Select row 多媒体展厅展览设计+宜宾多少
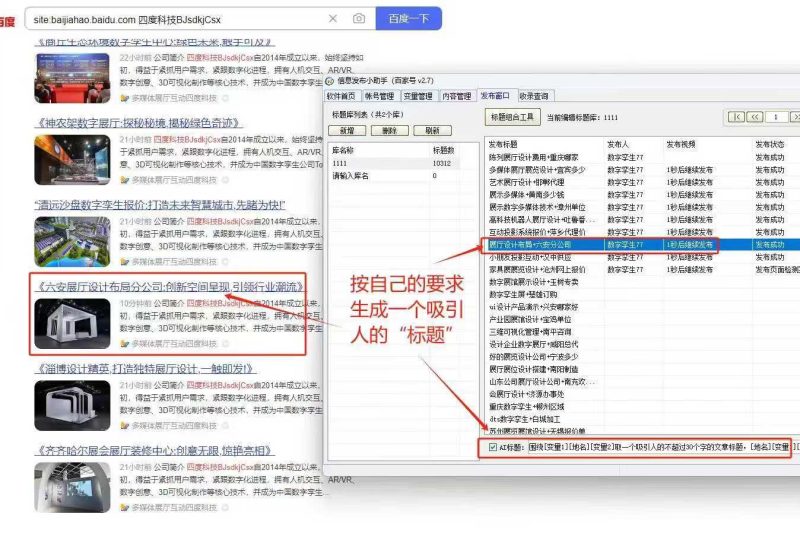 pos(643,170)
